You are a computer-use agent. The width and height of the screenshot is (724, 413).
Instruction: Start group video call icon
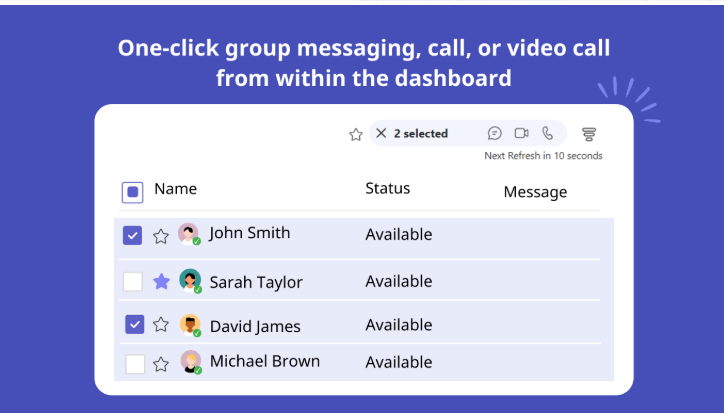521,133
